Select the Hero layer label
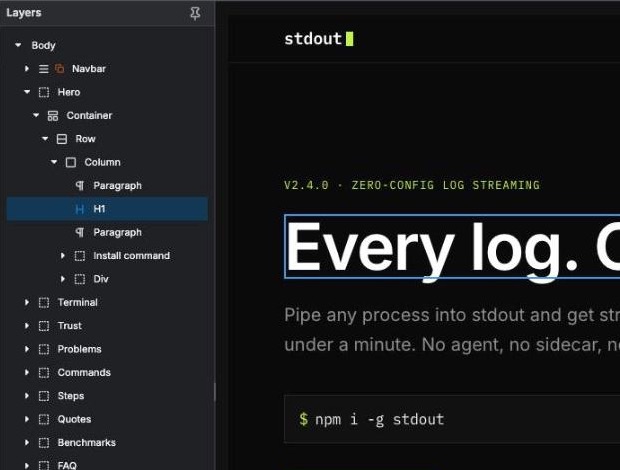 click(69, 92)
